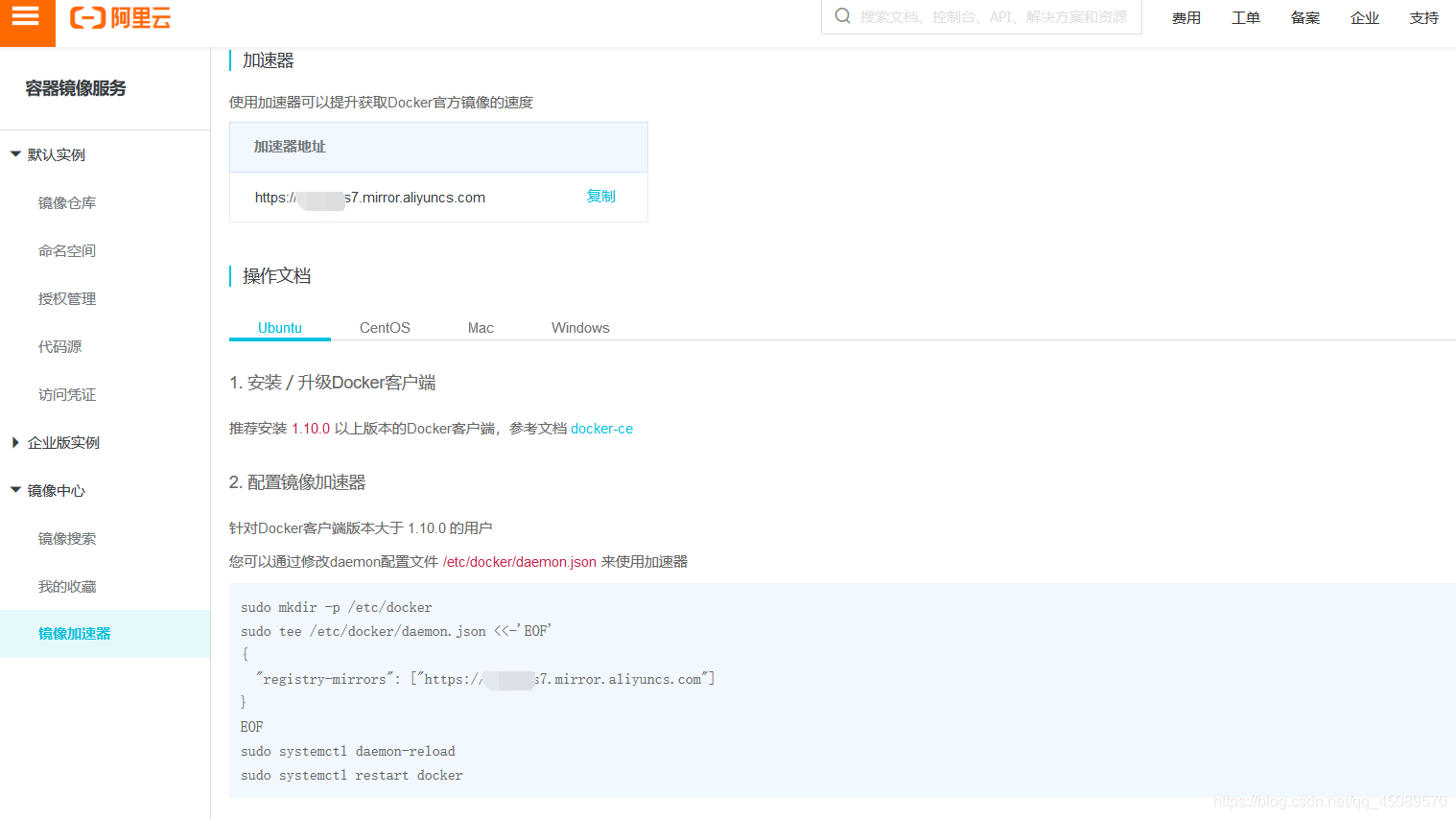Click the '1. 安装 / 升级Docker客户端' heading
1456x819 pixels.
[x=333, y=383]
